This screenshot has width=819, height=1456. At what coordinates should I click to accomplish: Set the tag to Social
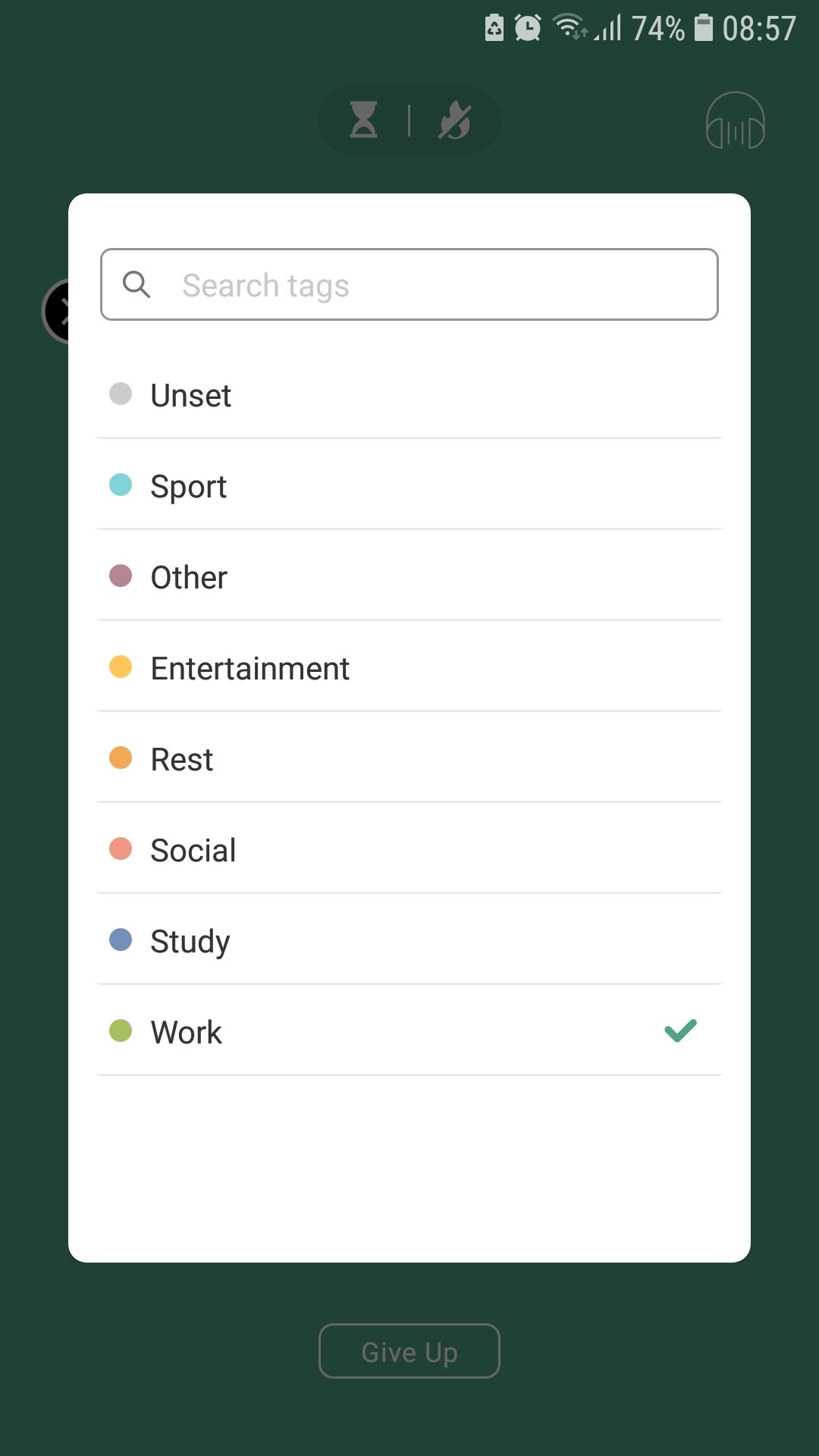tap(193, 850)
